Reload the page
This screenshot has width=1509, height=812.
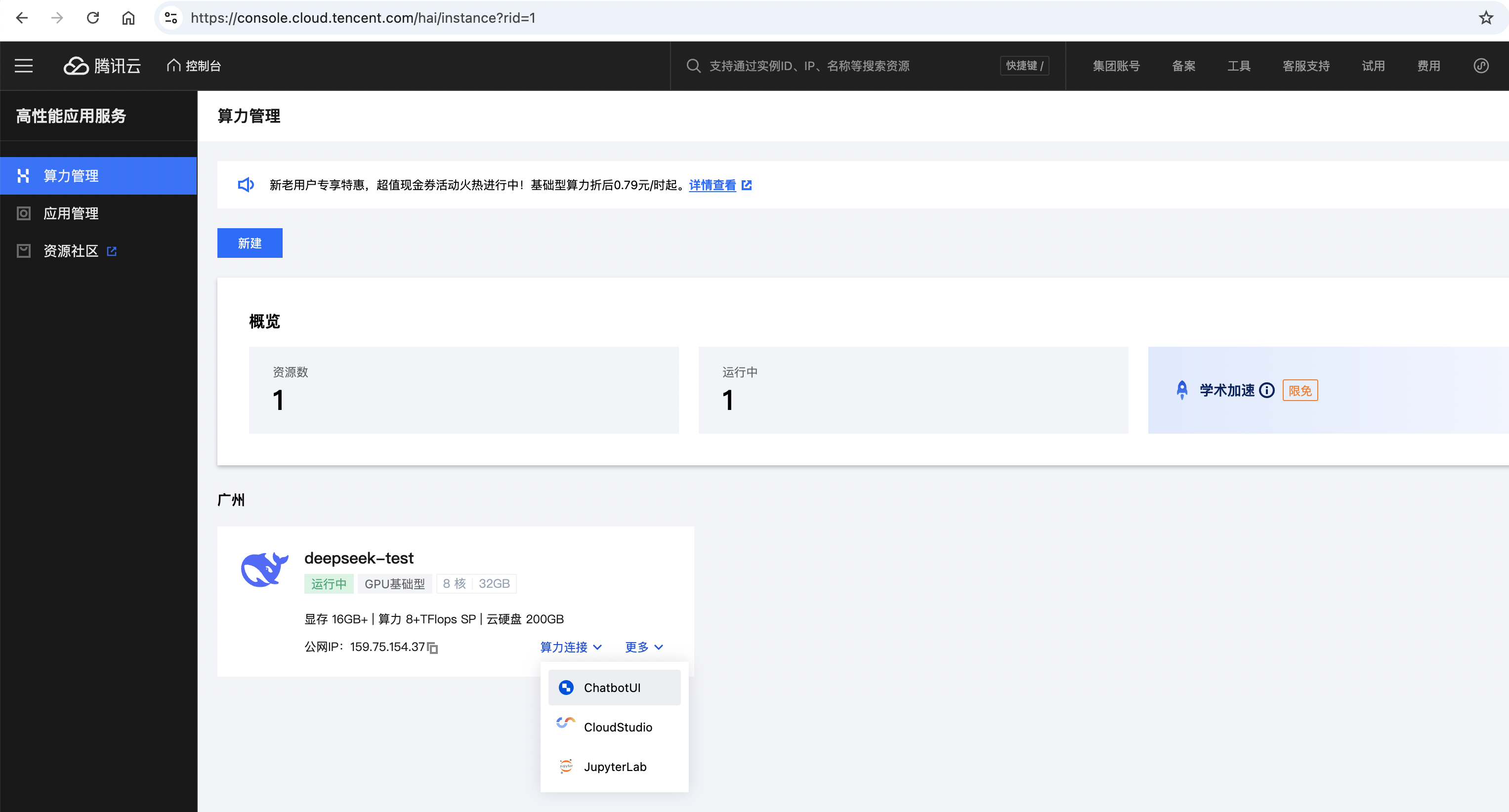(x=92, y=18)
